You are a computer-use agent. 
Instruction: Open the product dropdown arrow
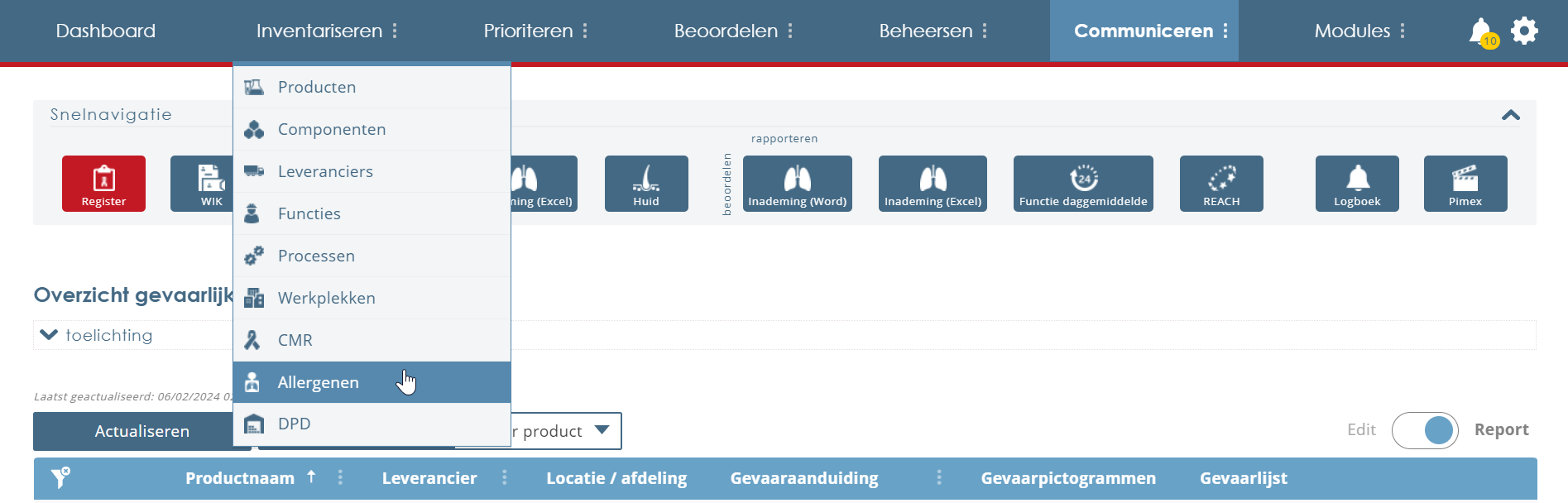pos(602,430)
